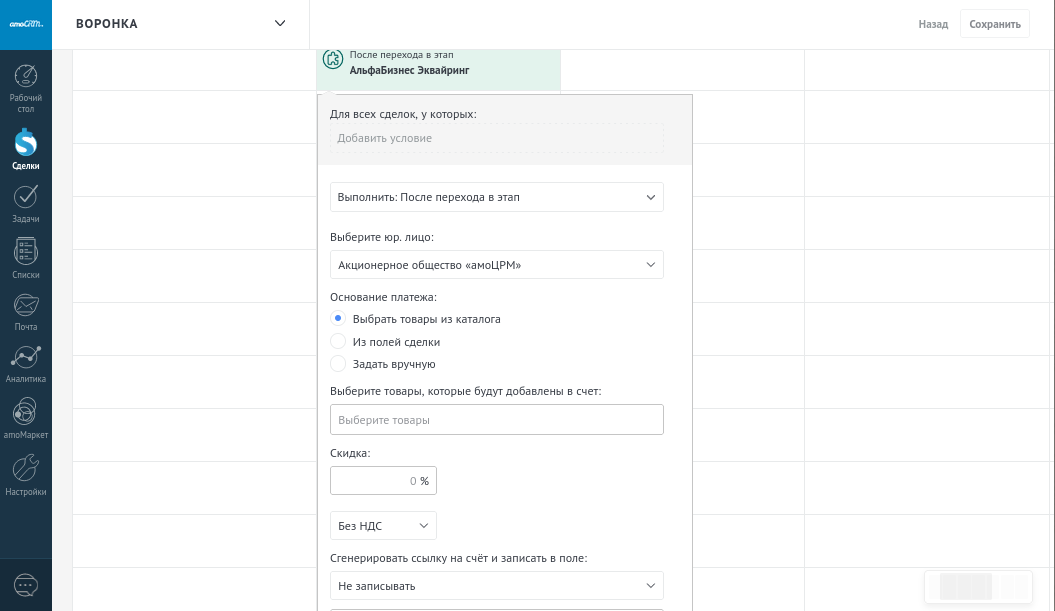Open legal entity dropdown 'Акционерное общество «амоЦРМ»'
The width and height of the screenshot is (1055, 611).
pyautogui.click(x=496, y=265)
